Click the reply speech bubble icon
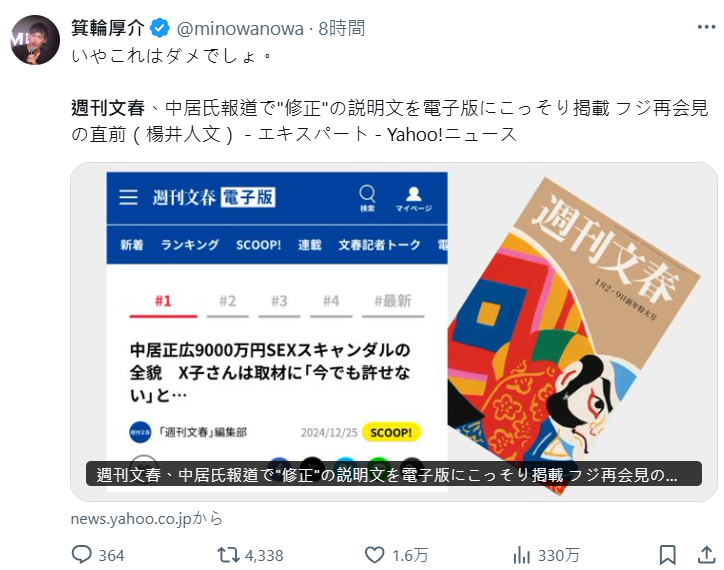Image resolution: width=724 pixels, height=570 pixels. point(82,555)
